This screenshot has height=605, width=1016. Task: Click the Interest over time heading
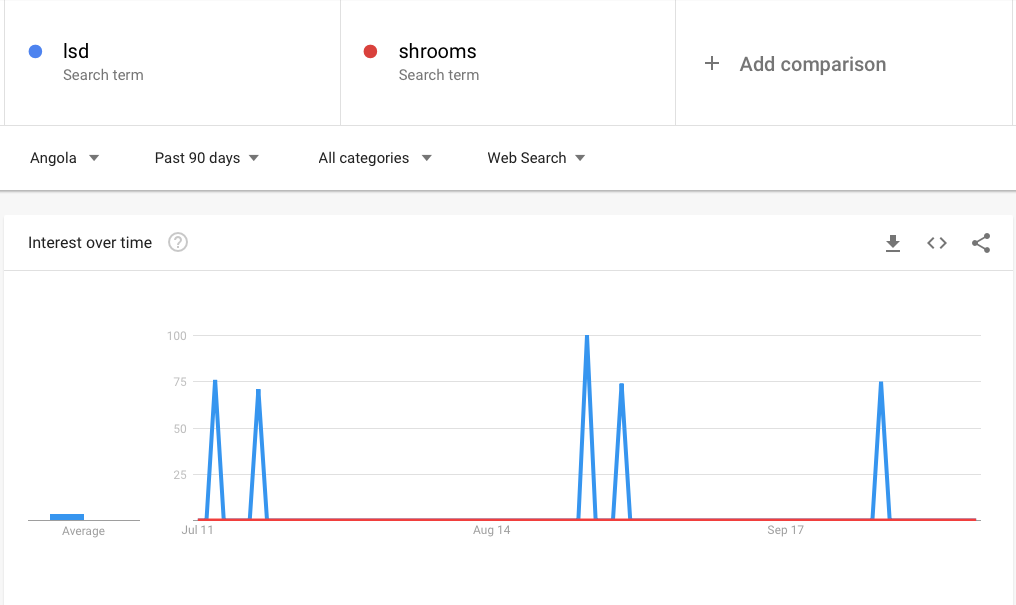pyautogui.click(x=90, y=242)
